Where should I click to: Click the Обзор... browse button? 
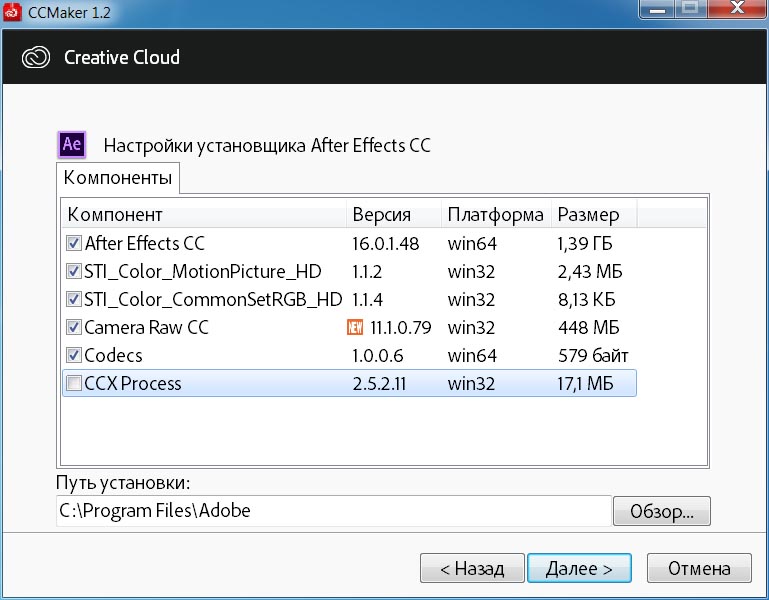662,511
